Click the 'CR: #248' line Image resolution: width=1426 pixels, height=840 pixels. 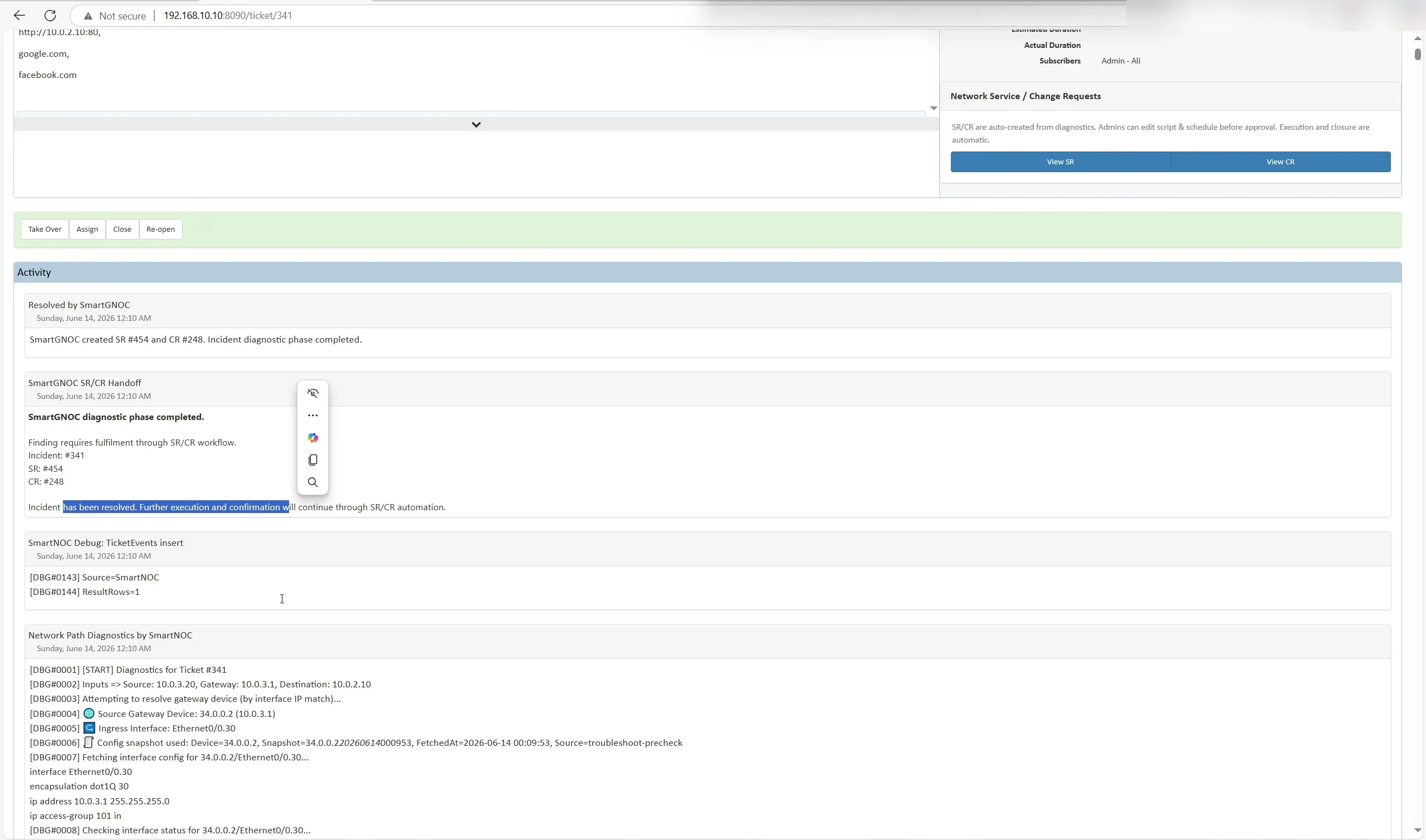coord(46,482)
